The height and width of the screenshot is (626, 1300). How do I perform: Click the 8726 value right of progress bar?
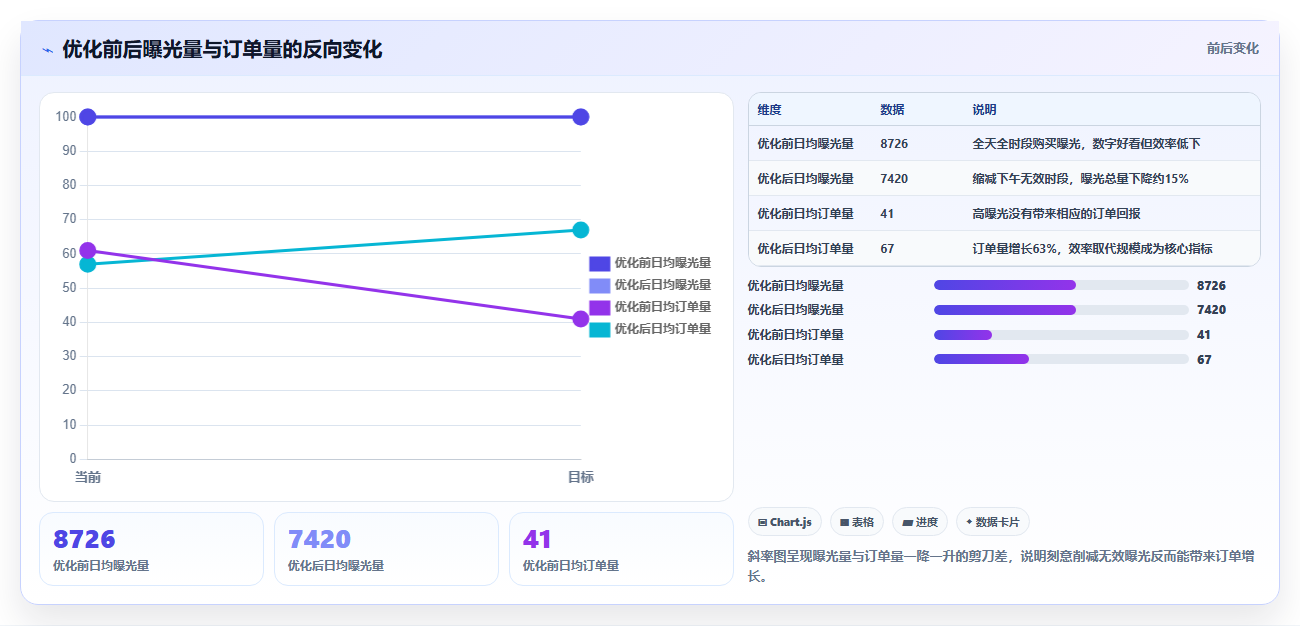click(x=1211, y=285)
